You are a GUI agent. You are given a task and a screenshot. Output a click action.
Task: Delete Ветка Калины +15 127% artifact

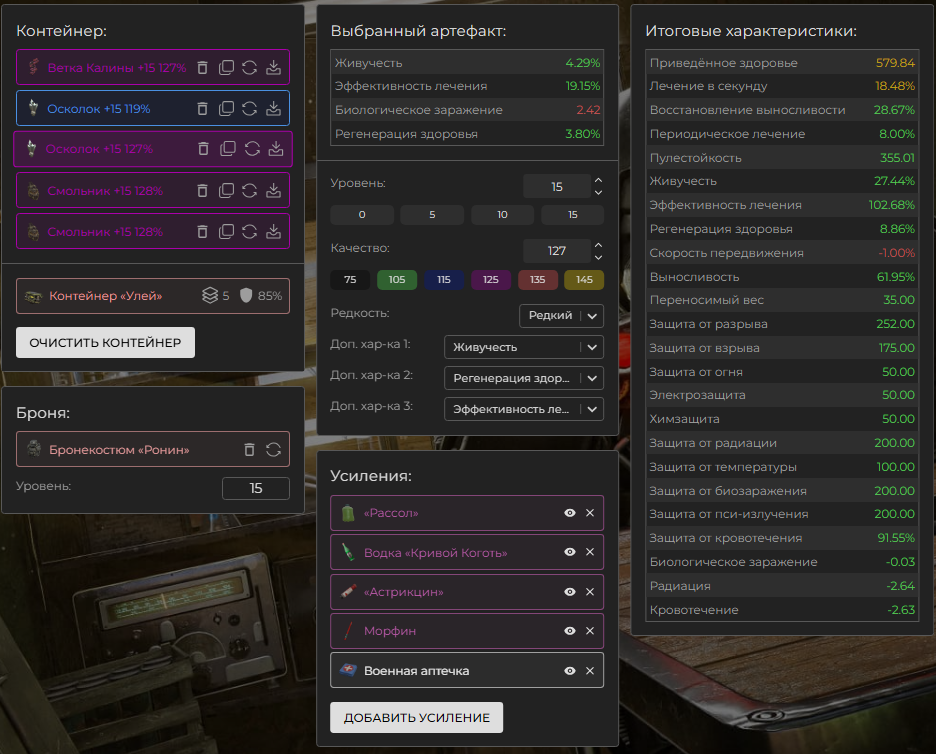pyautogui.click(x=202, y=67)
